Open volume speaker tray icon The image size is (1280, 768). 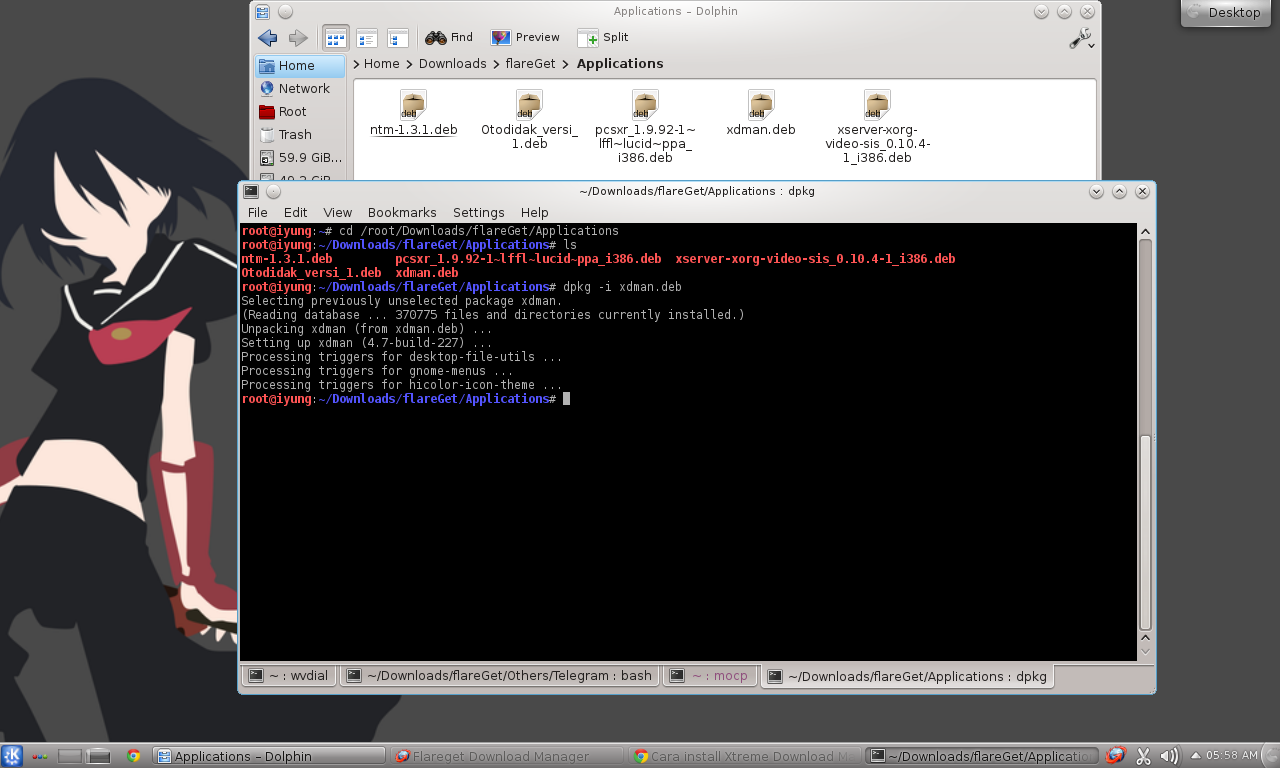click(x=1169, y=756)
